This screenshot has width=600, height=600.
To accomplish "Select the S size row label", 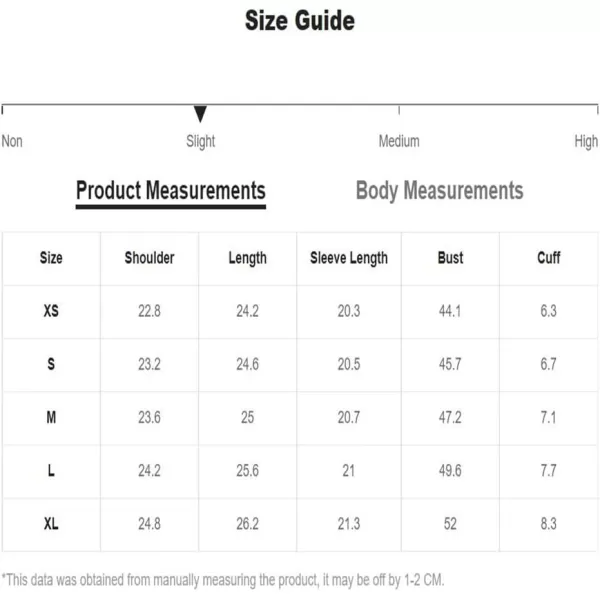I will 51,364.
